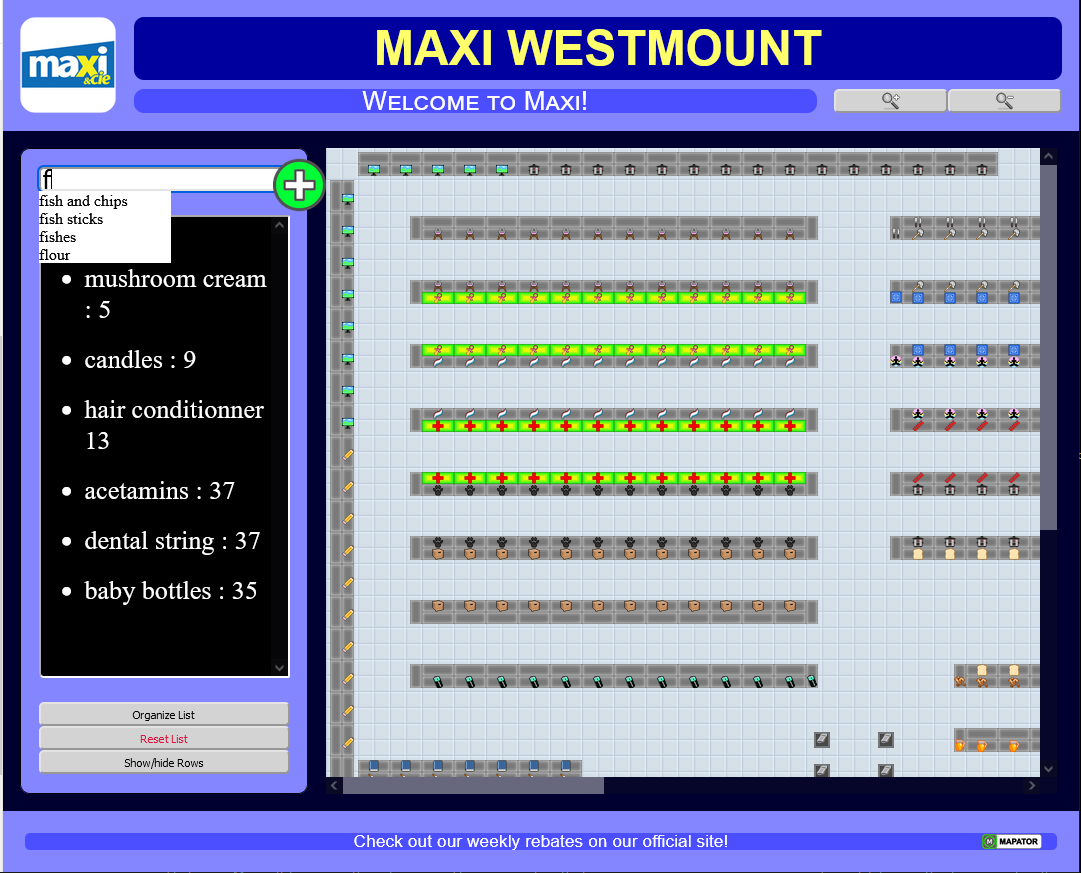Viewport: 1081px width, 873px height.
Task: Select 'baby bottles : 35' list entry
Action: click(170, 591)
